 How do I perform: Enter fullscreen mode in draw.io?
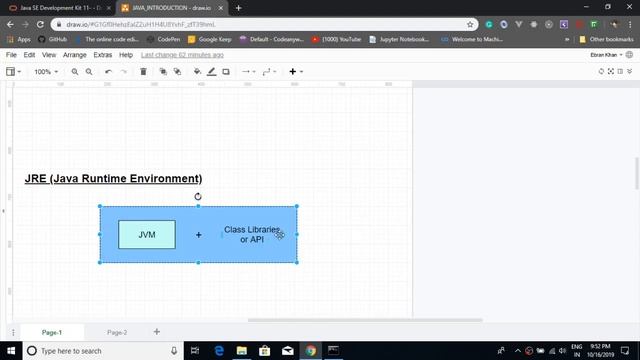611,71
